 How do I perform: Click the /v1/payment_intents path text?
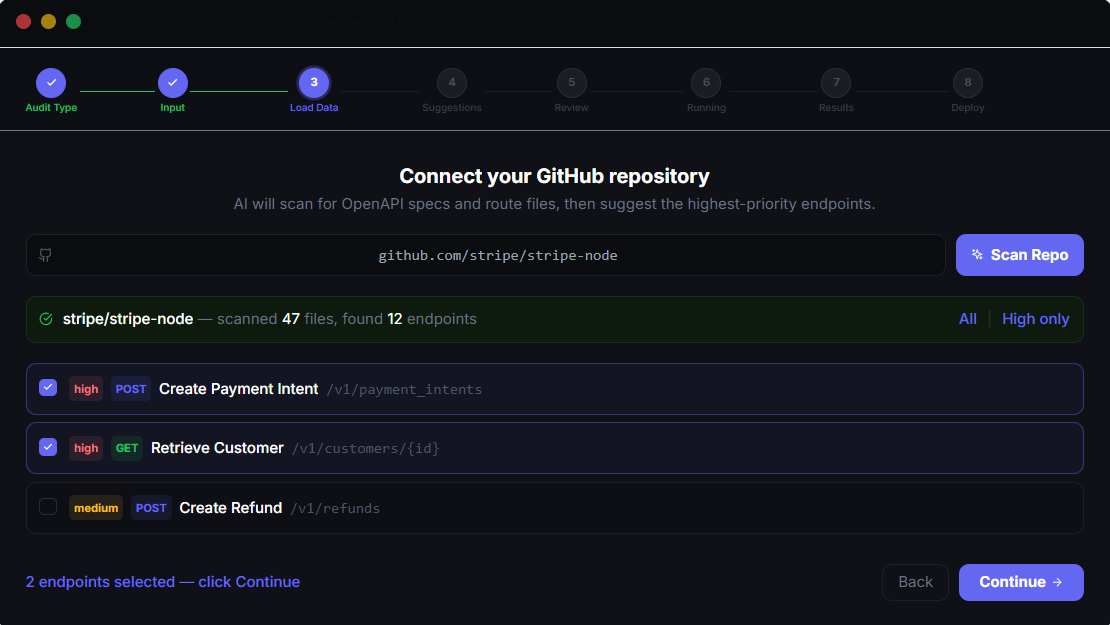[404, 389]
